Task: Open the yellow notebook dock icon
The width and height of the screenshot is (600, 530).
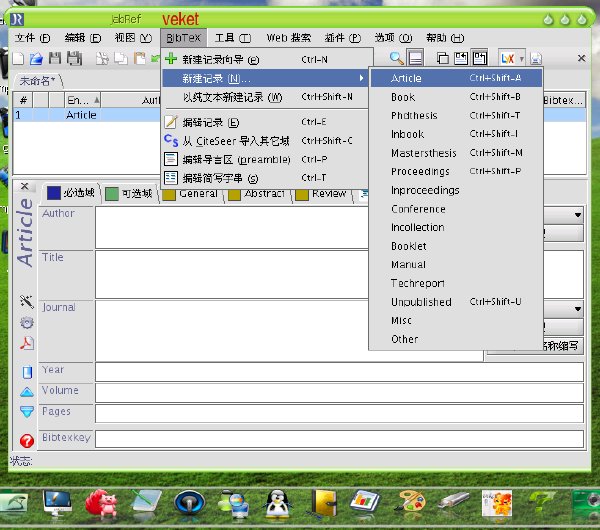Action: (323, 503)
